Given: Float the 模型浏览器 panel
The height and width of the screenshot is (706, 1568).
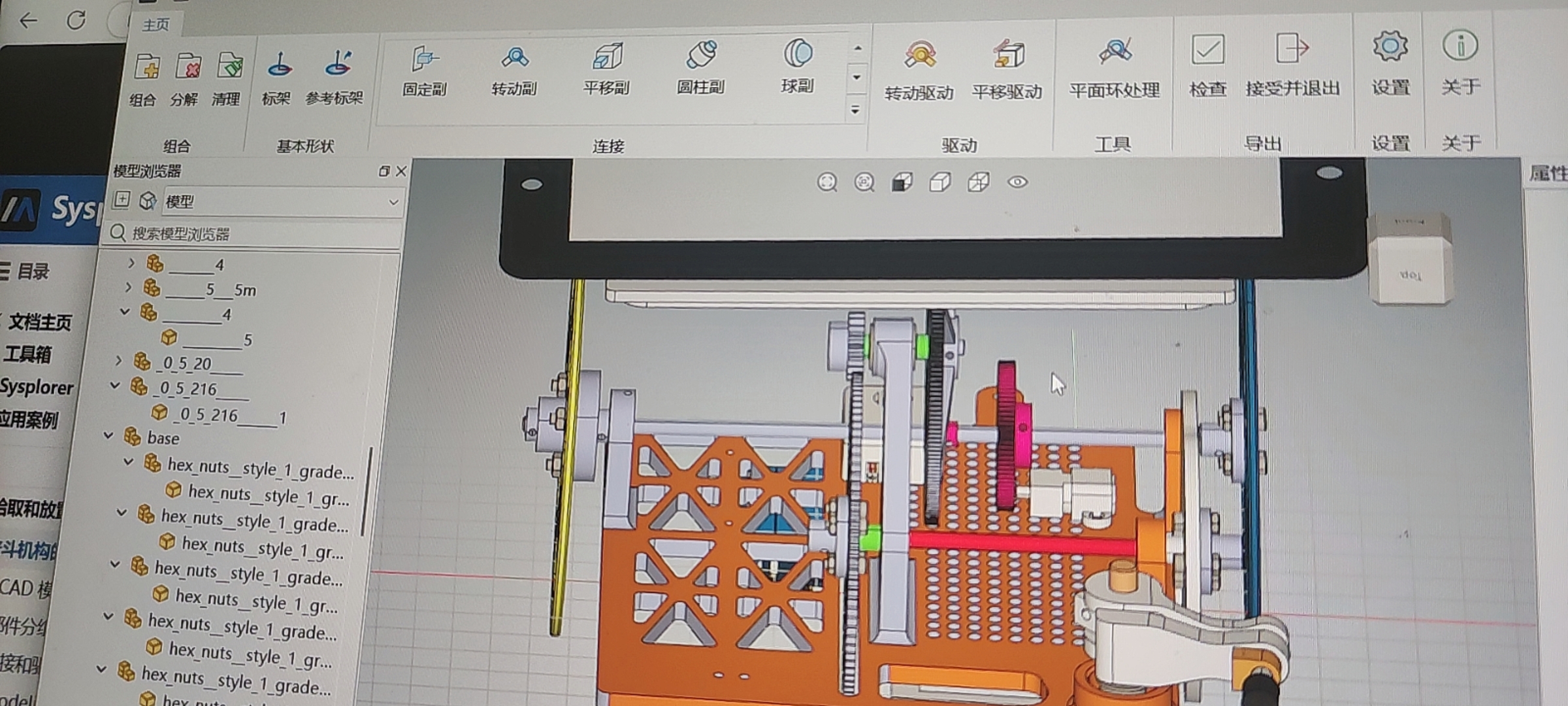Looking at the screenshot, I should pyautogui.click(x=384, y=171).
